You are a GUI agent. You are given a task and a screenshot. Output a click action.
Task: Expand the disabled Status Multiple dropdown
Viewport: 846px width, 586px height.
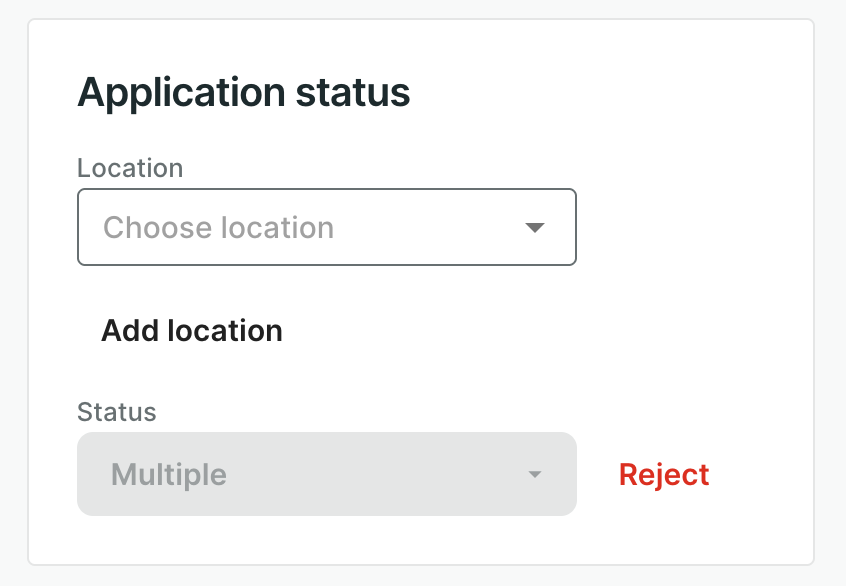tap(326, 474)
